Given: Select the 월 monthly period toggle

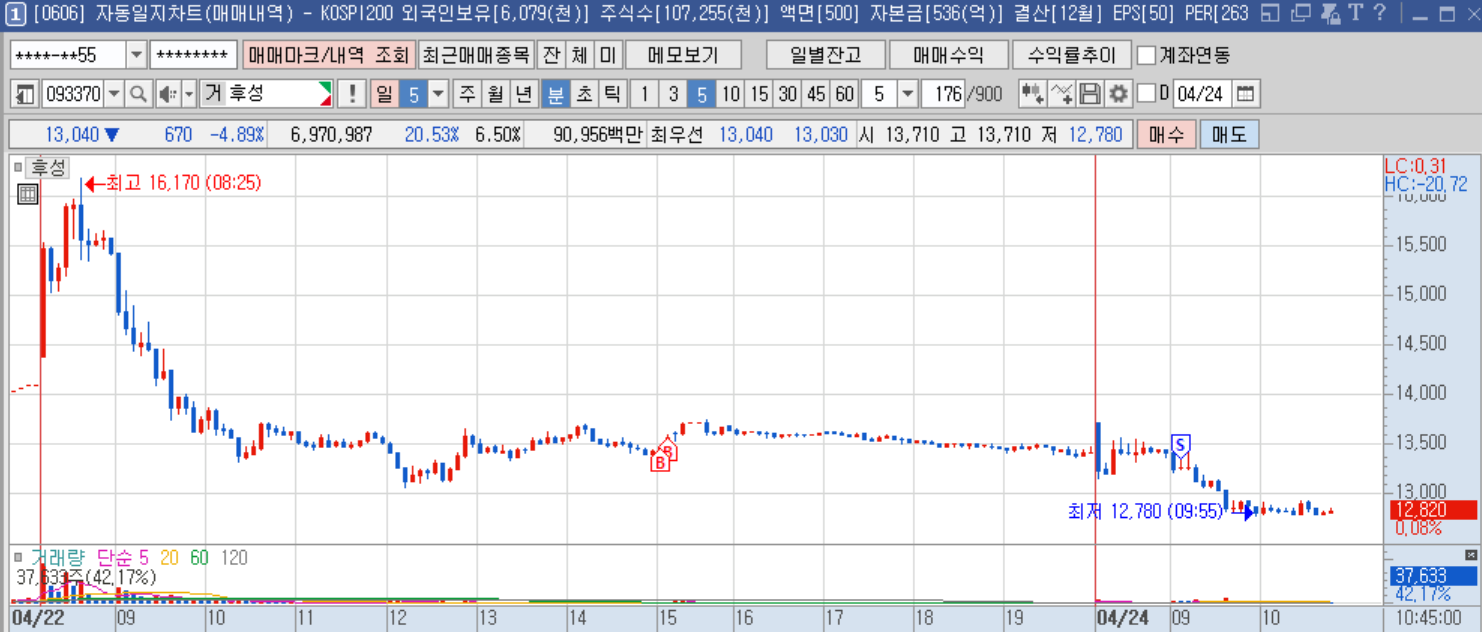Looking at the screenshot, I should click(x=495, y=94).
